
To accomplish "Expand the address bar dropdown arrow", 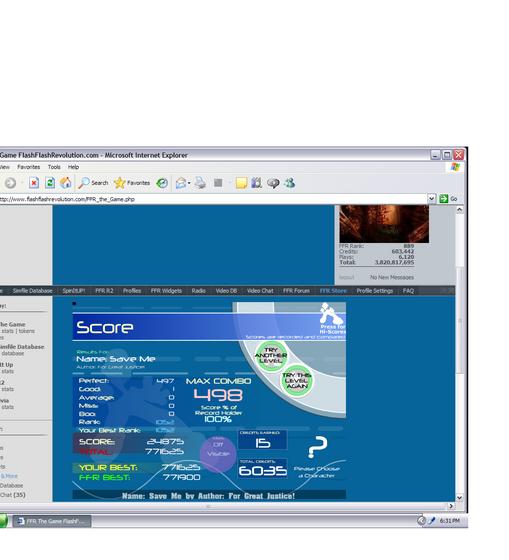I will (431, 199).
